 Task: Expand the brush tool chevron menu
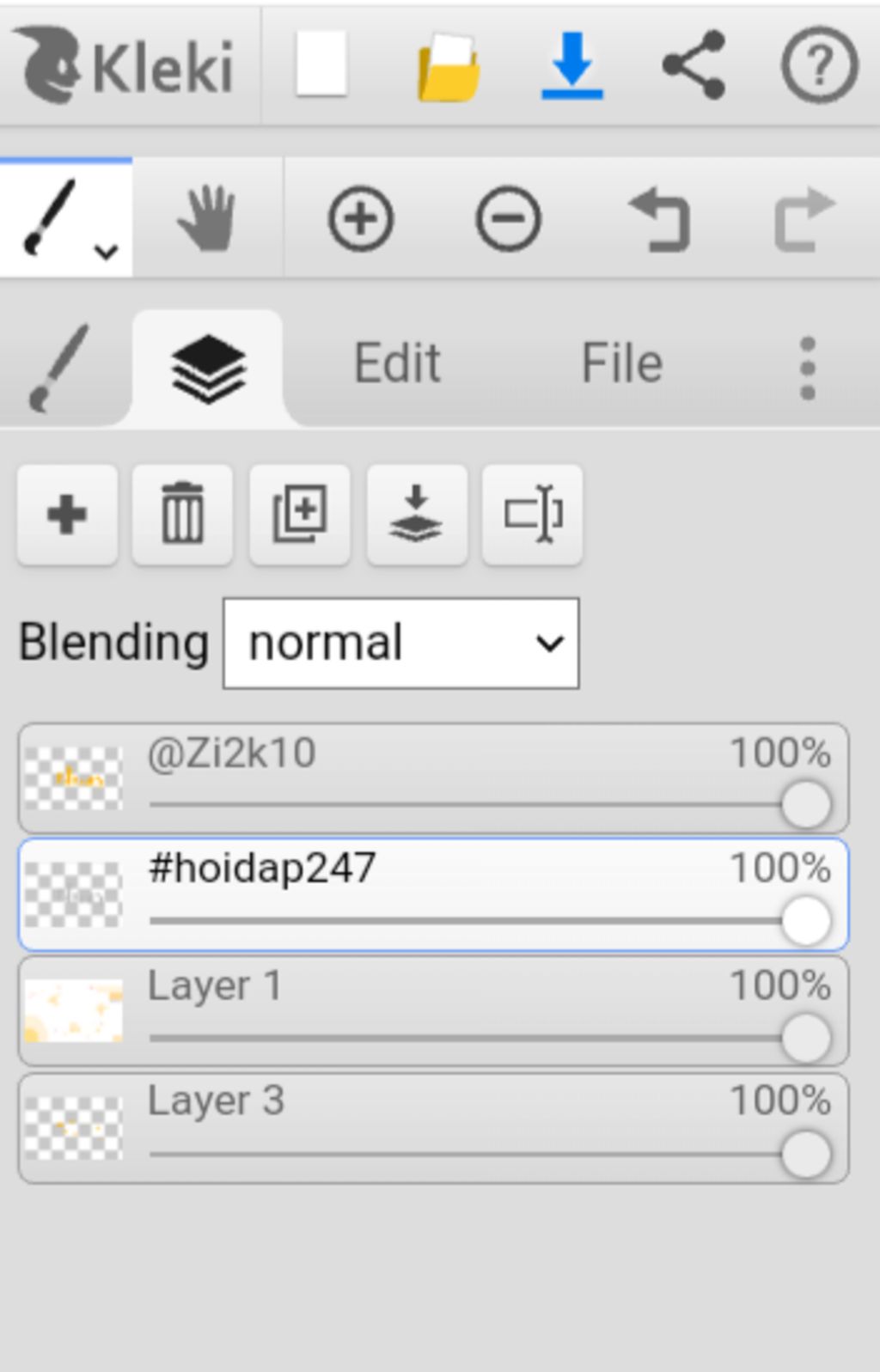tap(107, 252)
